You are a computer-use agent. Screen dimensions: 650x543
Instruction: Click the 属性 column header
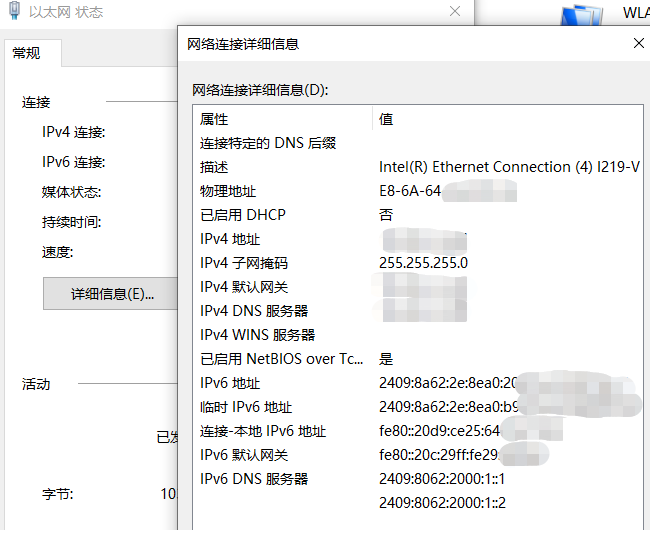(214, 119)
